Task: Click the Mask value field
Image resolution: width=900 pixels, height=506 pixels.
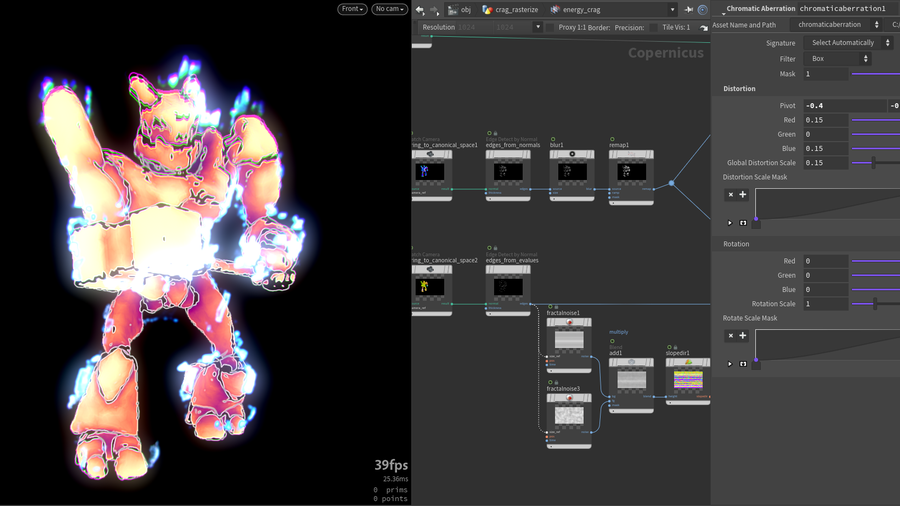Action: [x=825, y=73]
